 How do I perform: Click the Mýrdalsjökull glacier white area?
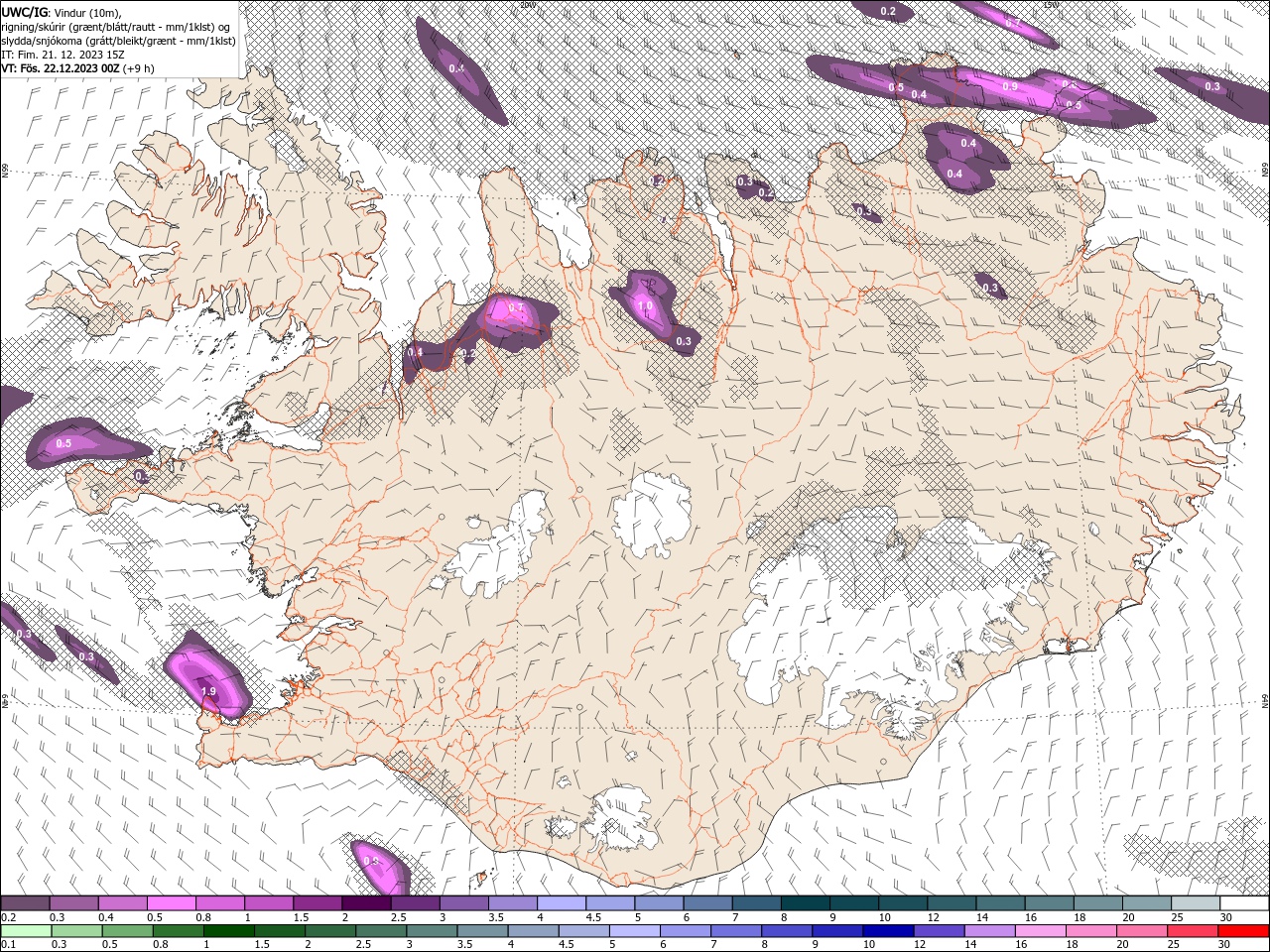(620, 818)
